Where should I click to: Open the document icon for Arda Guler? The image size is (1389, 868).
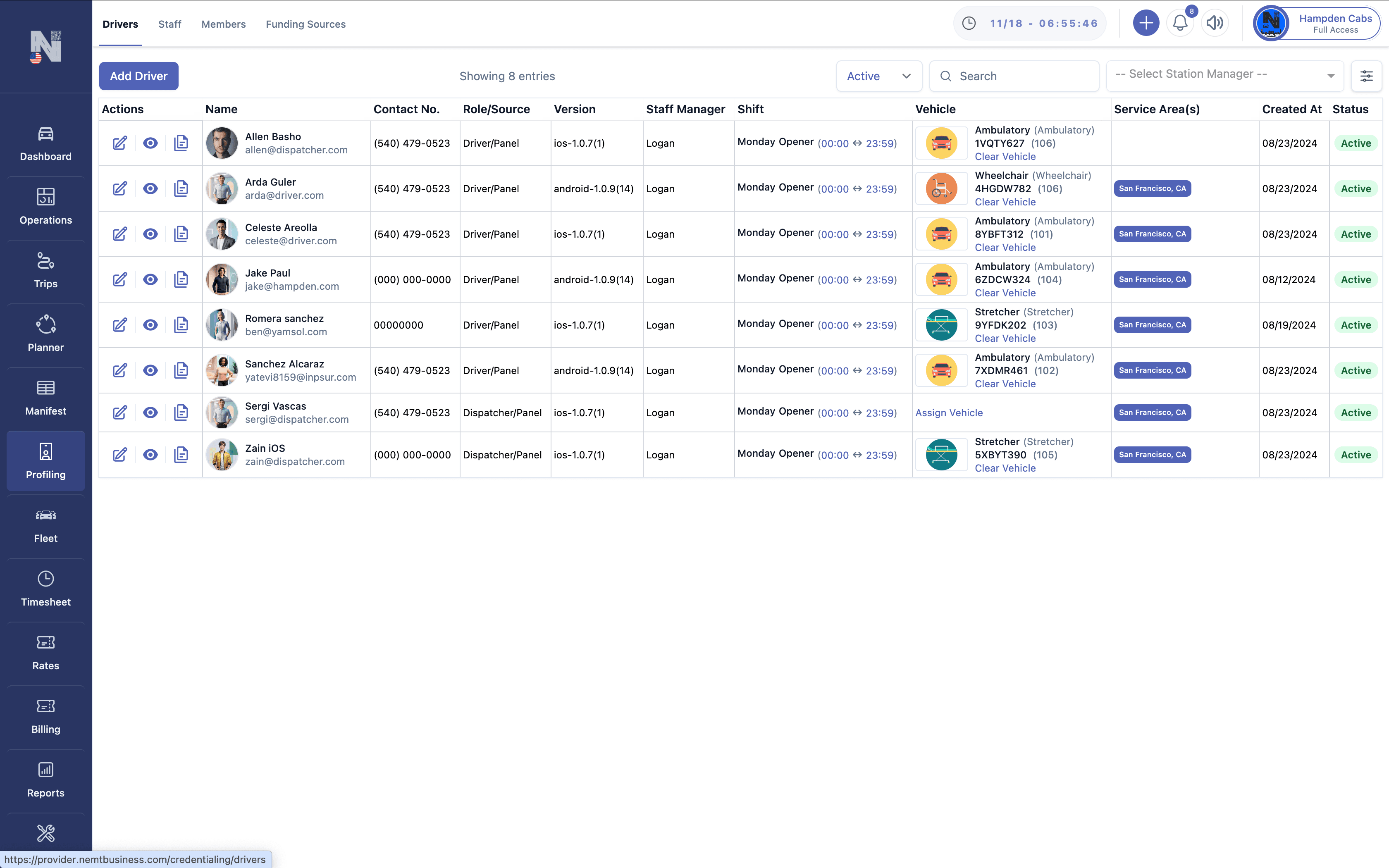[x=181, y=188]
